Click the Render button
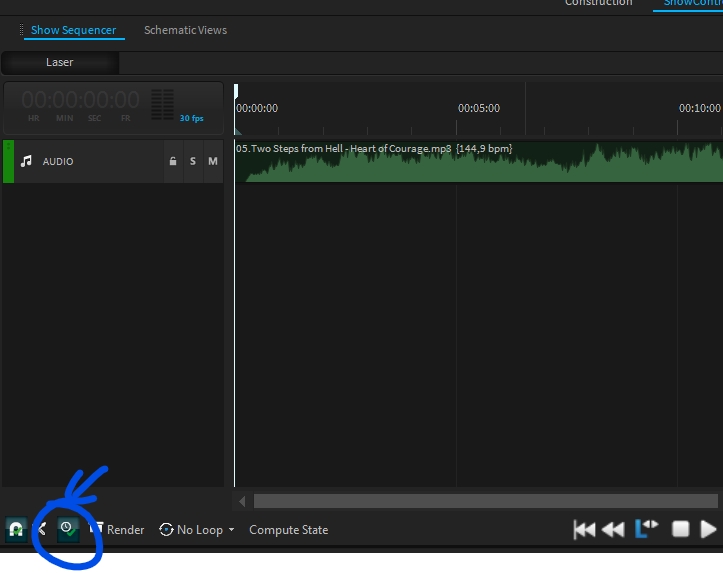The image size is (723, 573). pyautogui.click(x=118, y=530)
